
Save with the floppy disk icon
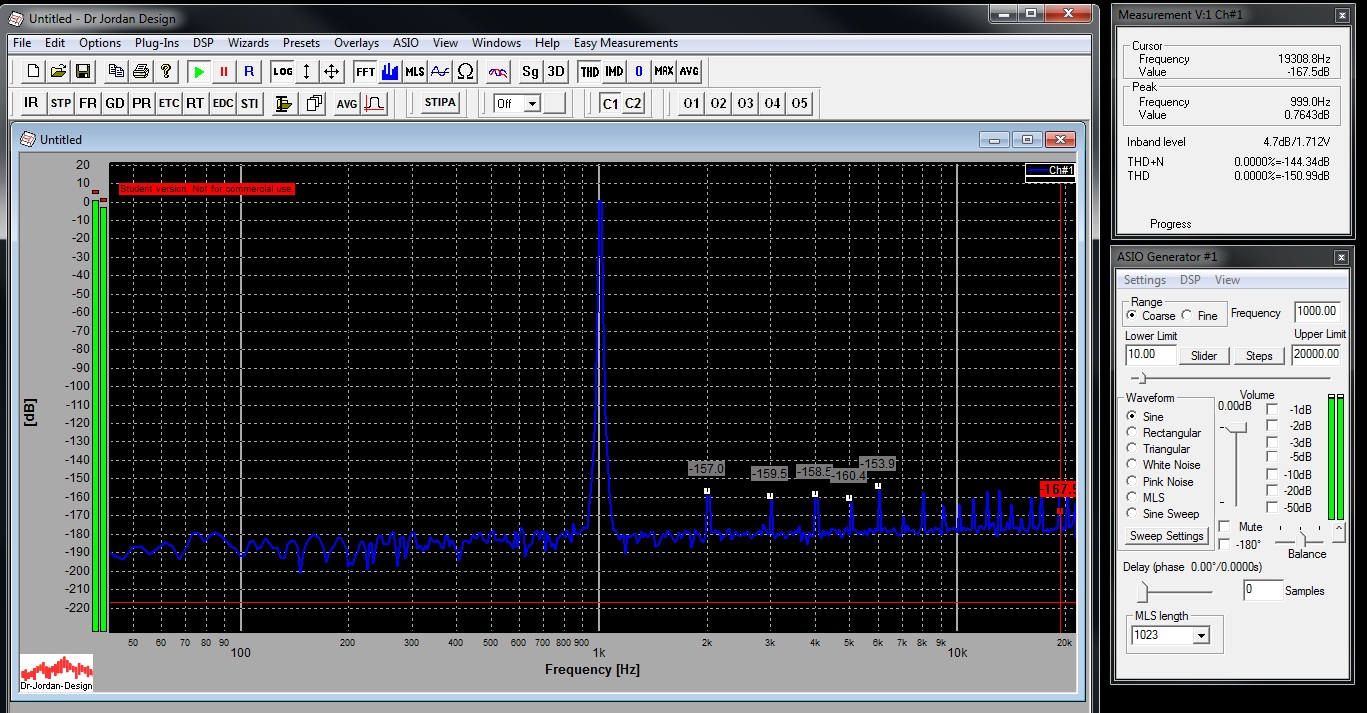[x=83, y=71]
